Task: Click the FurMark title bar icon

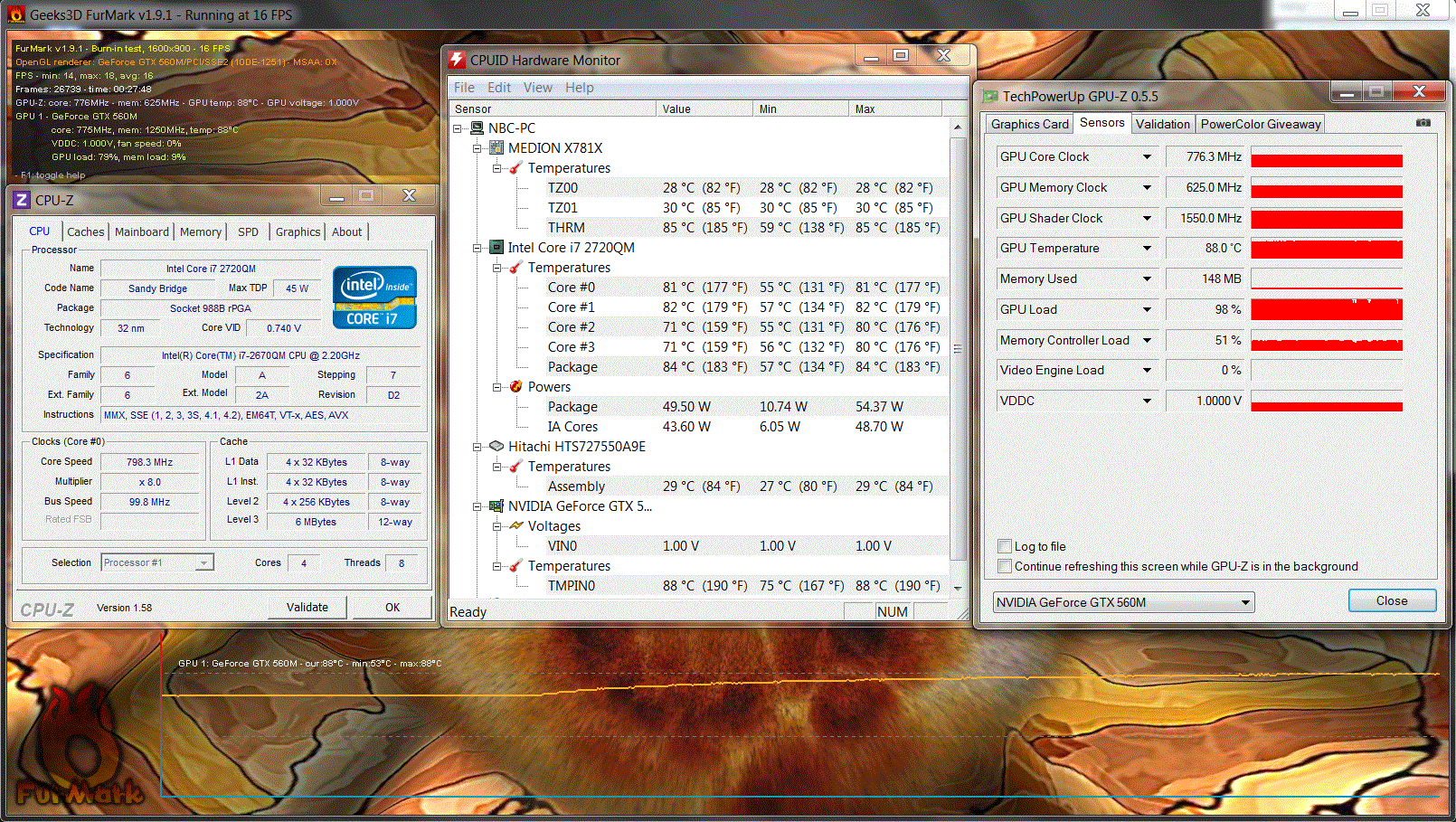Action: pos(15,14)
